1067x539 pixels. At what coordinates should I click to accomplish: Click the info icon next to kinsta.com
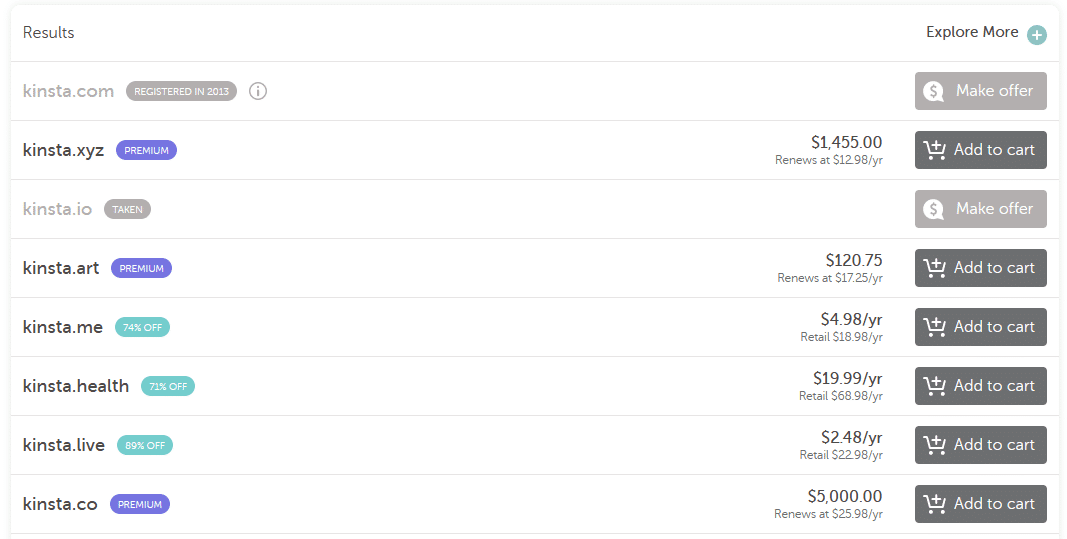(x=258, y=91)
